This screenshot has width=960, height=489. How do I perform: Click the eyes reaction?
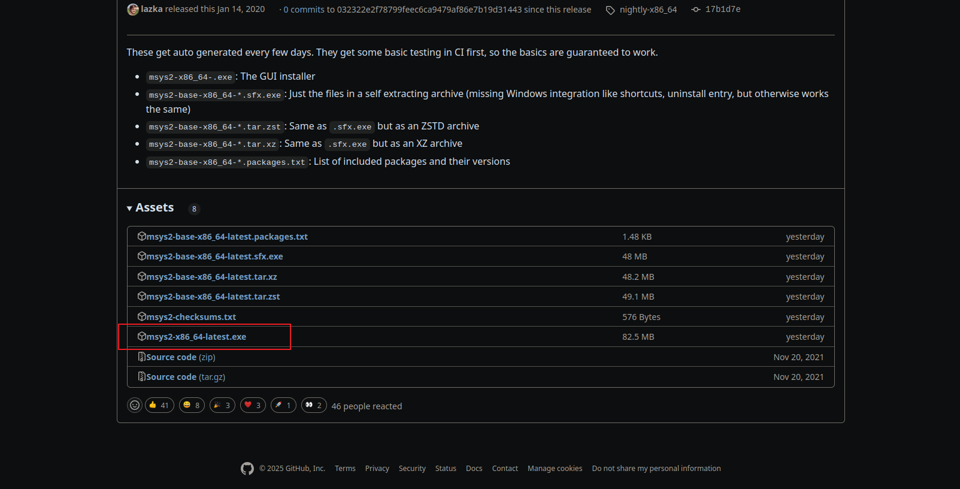314,405
